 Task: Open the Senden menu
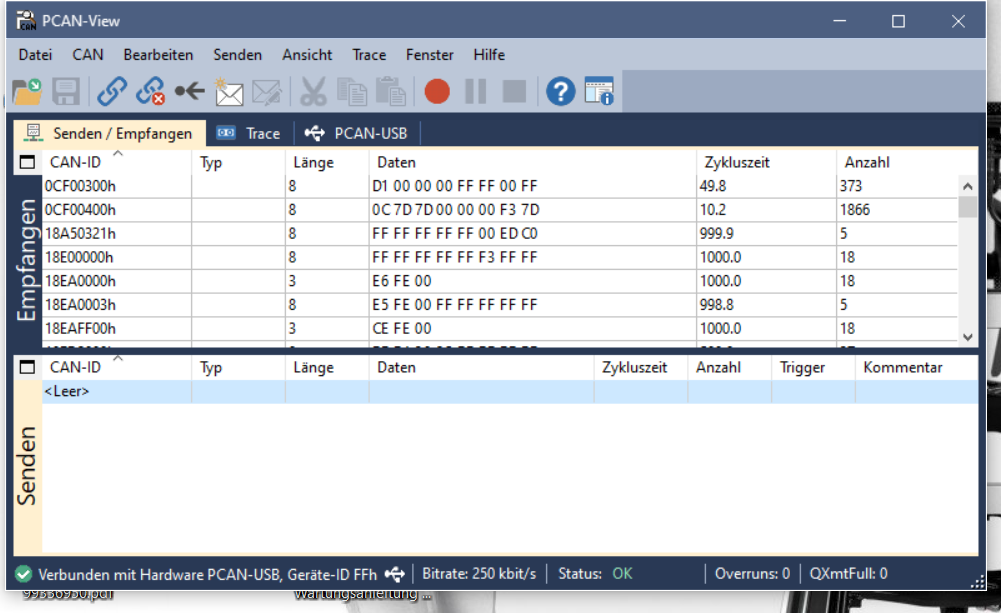[237, 55]
